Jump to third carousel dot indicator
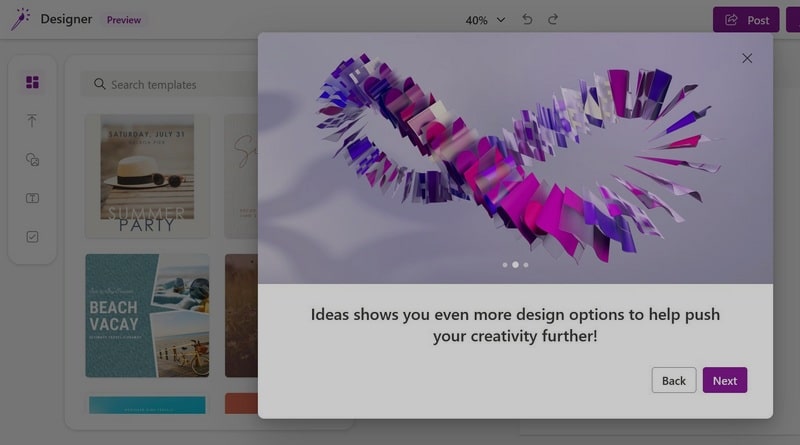 (526, 265)
